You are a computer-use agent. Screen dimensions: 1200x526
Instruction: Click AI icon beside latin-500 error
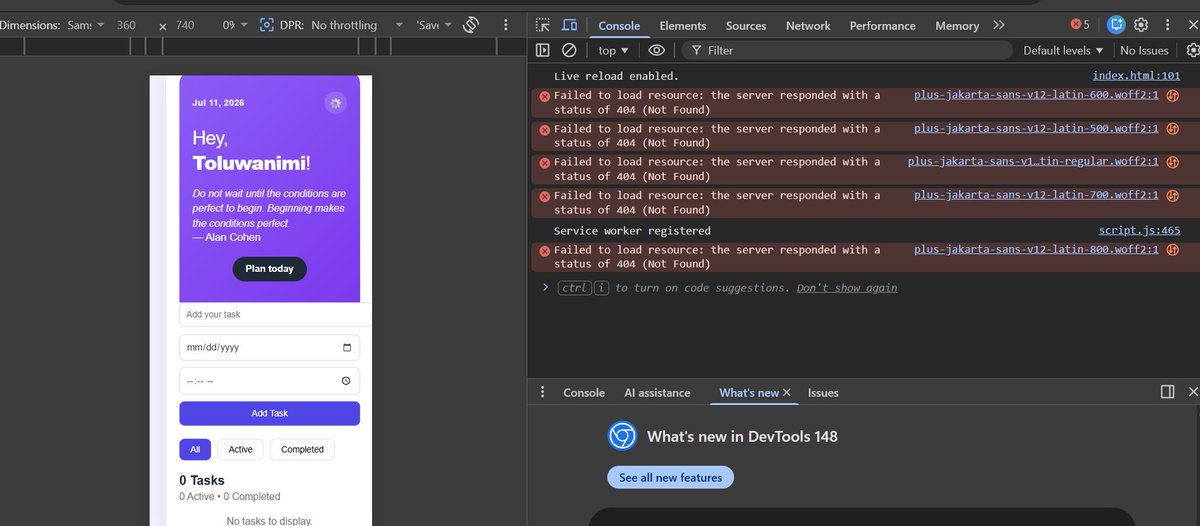1173,129
